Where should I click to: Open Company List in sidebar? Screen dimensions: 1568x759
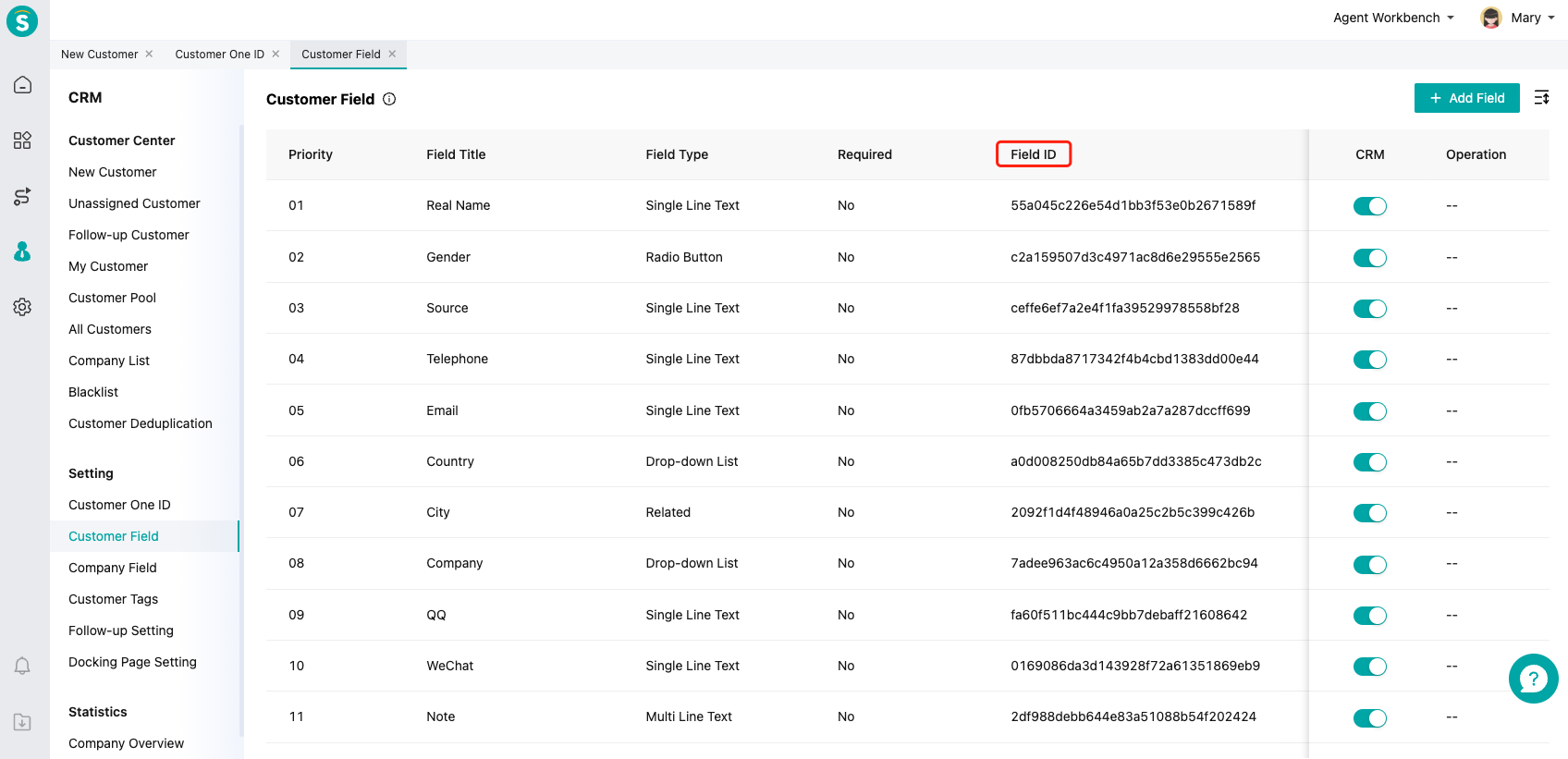pos(108,361)
